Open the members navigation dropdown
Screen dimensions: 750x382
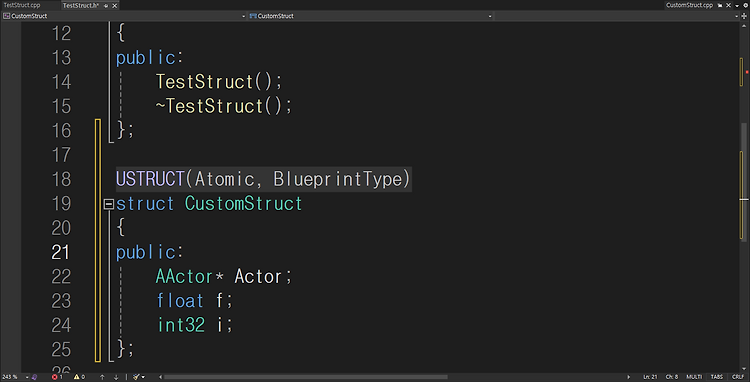618,16
